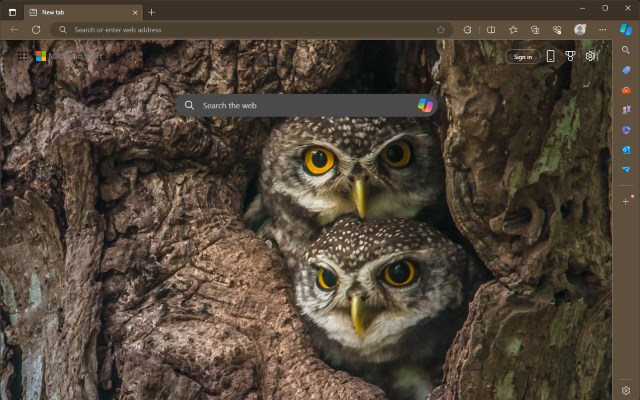
Task: Click the Refresh page button
Action: click(x=36, y=29)
